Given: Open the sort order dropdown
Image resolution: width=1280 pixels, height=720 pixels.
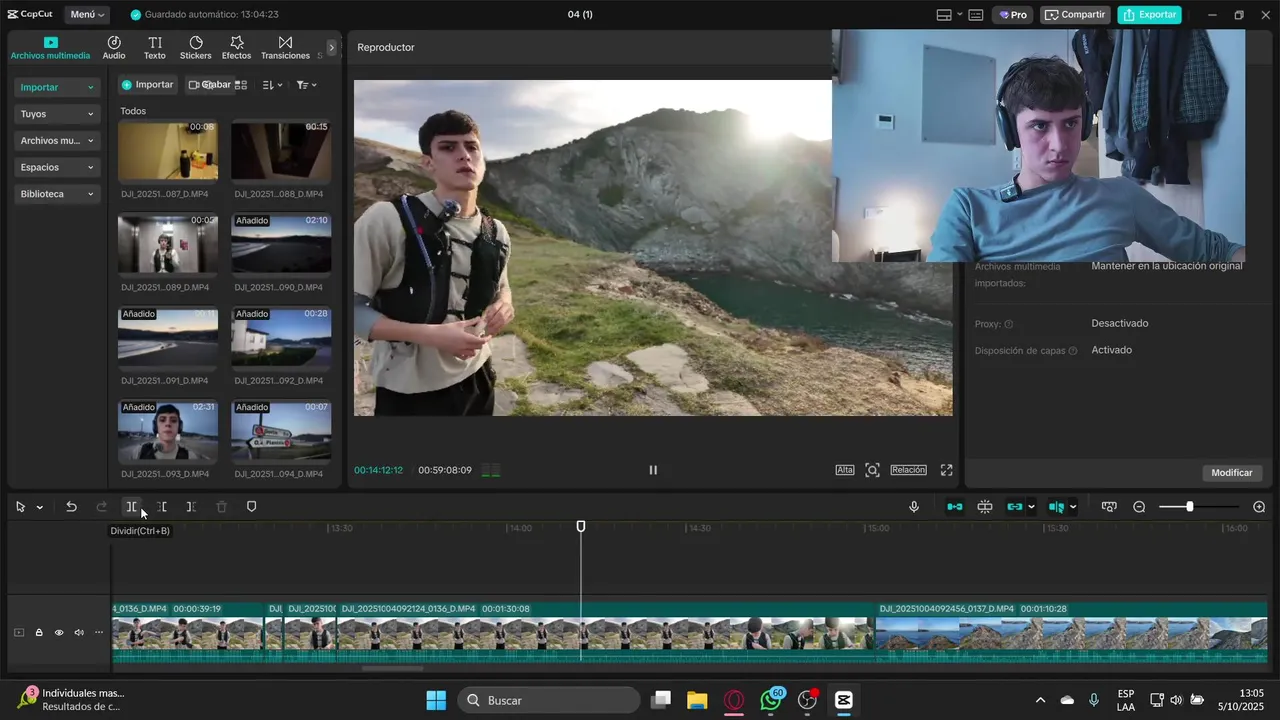Looking at the screenshot, I should click(272, 85).
